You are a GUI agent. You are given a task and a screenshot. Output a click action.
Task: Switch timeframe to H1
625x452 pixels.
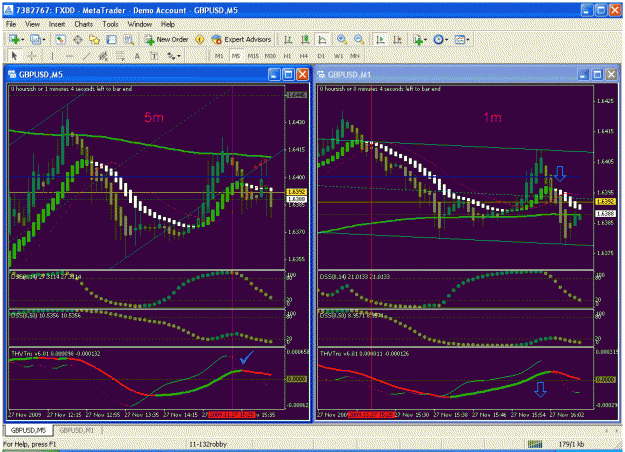[x=287, y=56]
